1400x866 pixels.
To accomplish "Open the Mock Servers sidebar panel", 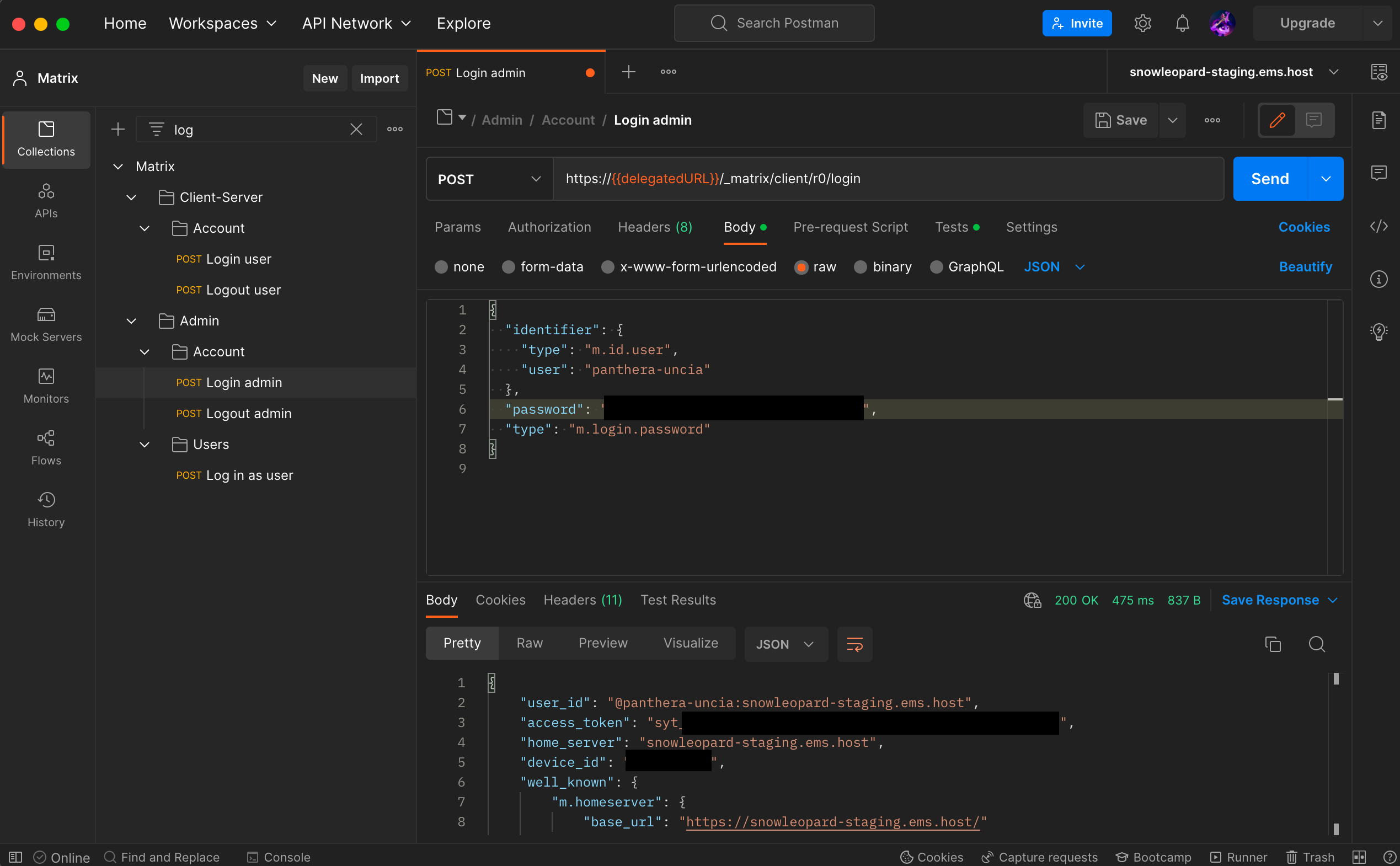I will pos(46,324).
